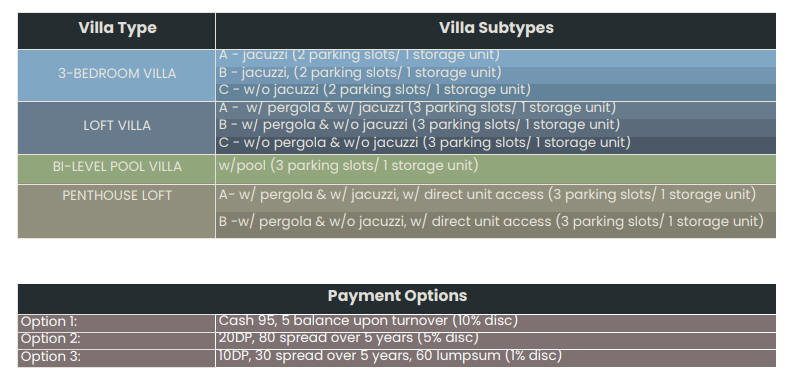Click the Villa Subtypes column header

(x=496, y=31)
